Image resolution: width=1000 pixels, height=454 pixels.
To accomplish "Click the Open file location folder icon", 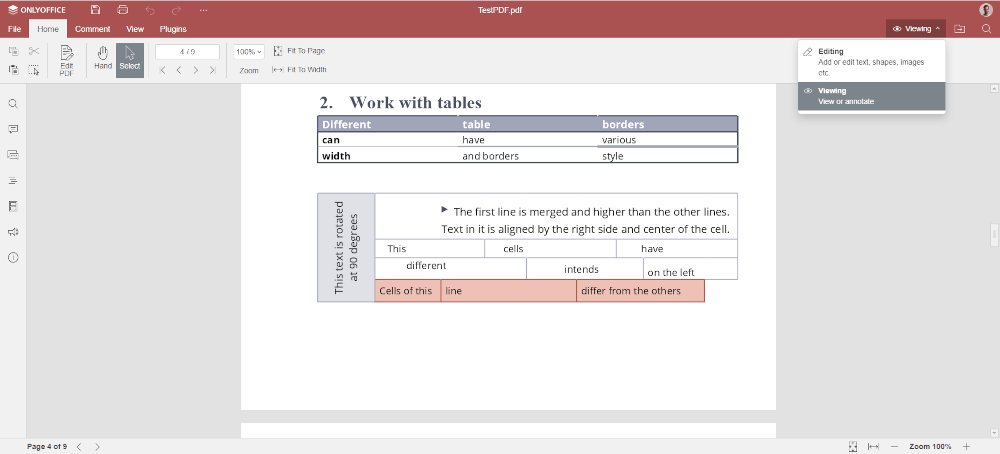I will (x=960, y=29).
